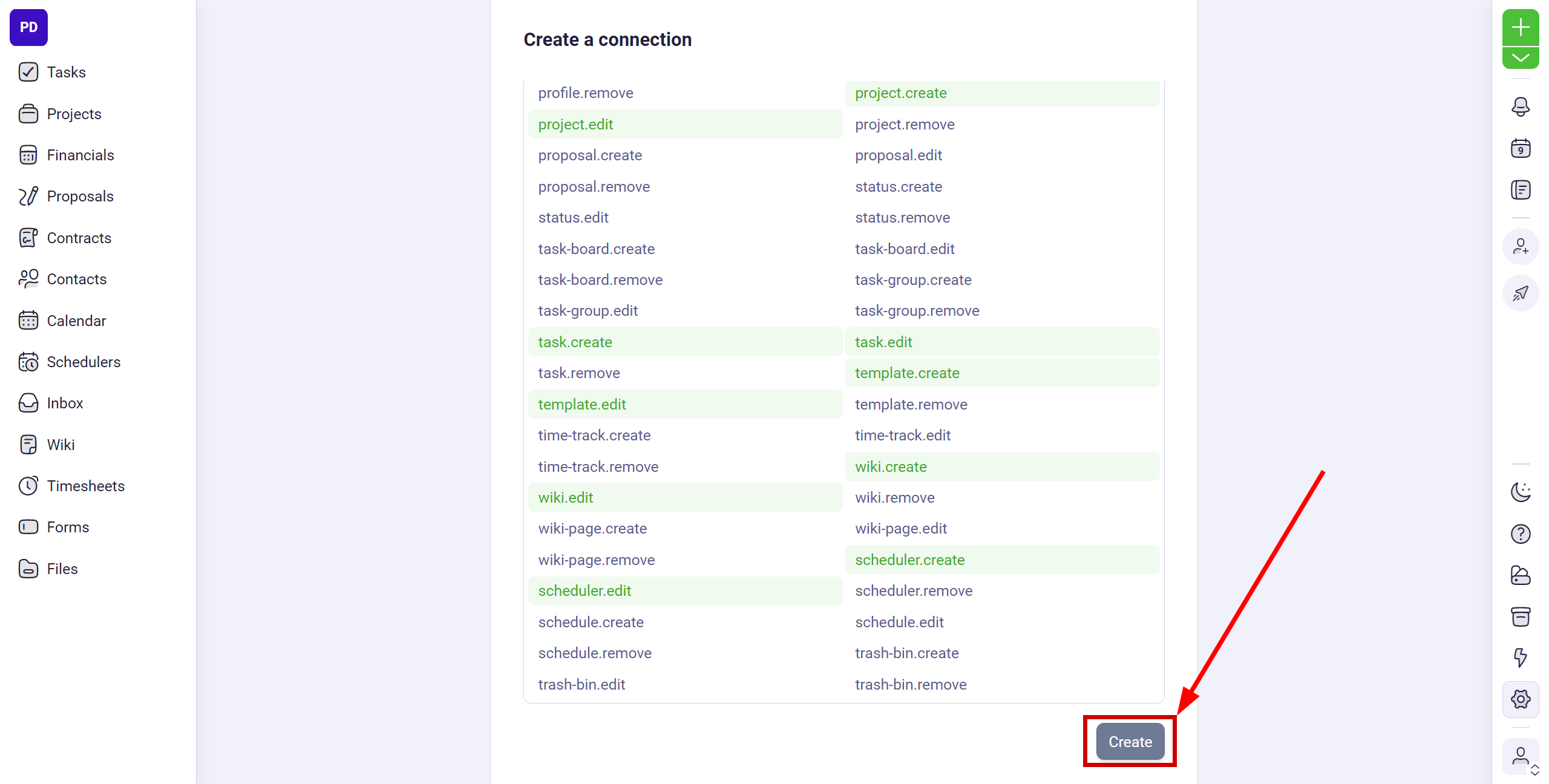Click the Tasks icon in sidebar
The height and width of the screenshot is (784, 1549).
pyautogui.click(x=28, y=71)
